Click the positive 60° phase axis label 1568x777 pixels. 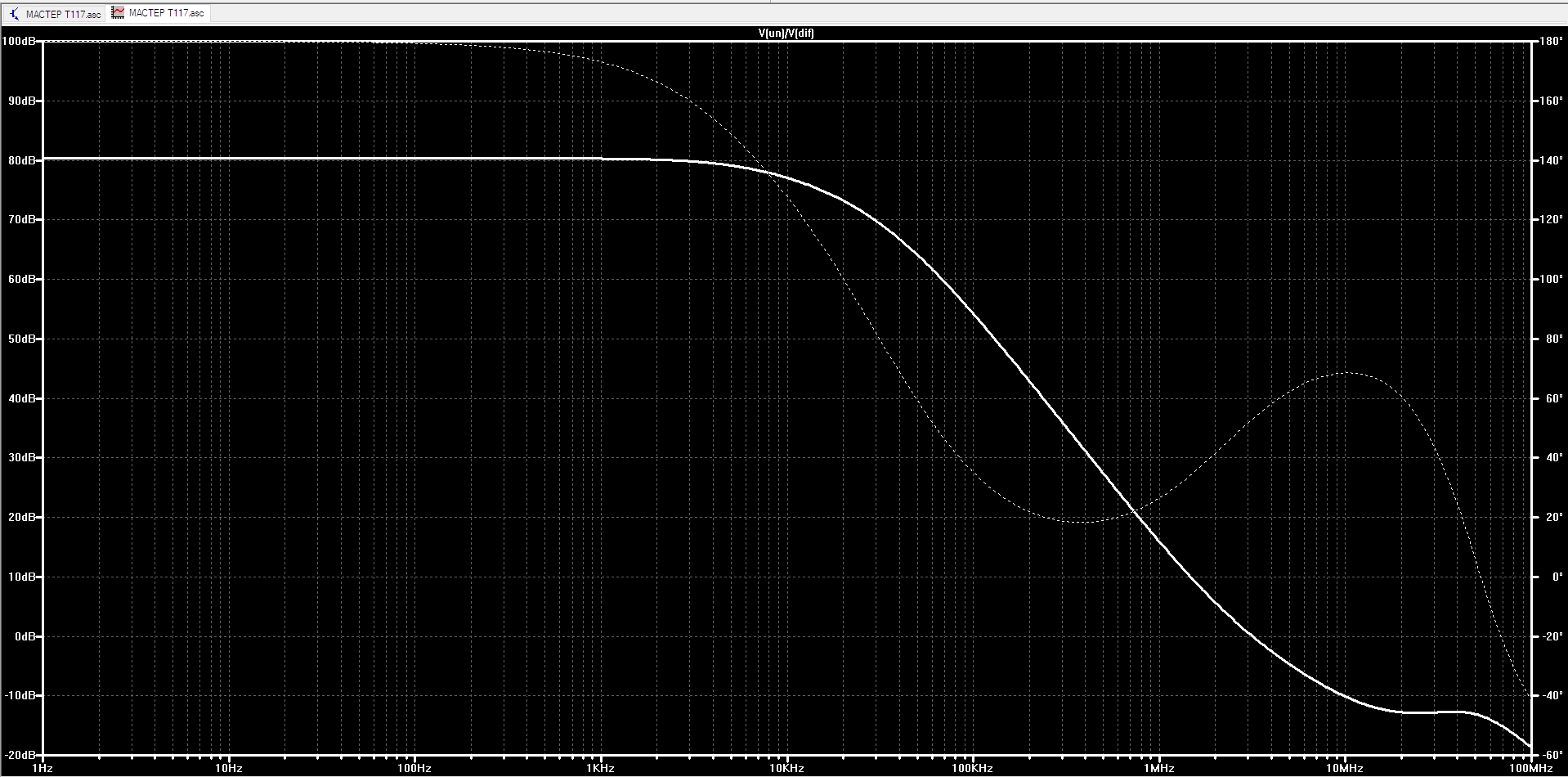click(1554, 398)
